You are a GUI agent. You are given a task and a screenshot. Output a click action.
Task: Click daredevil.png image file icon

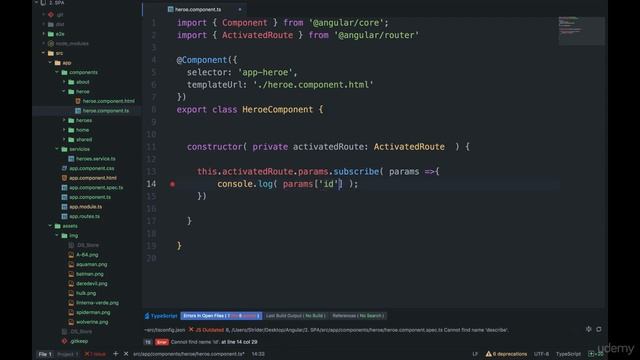71,283
